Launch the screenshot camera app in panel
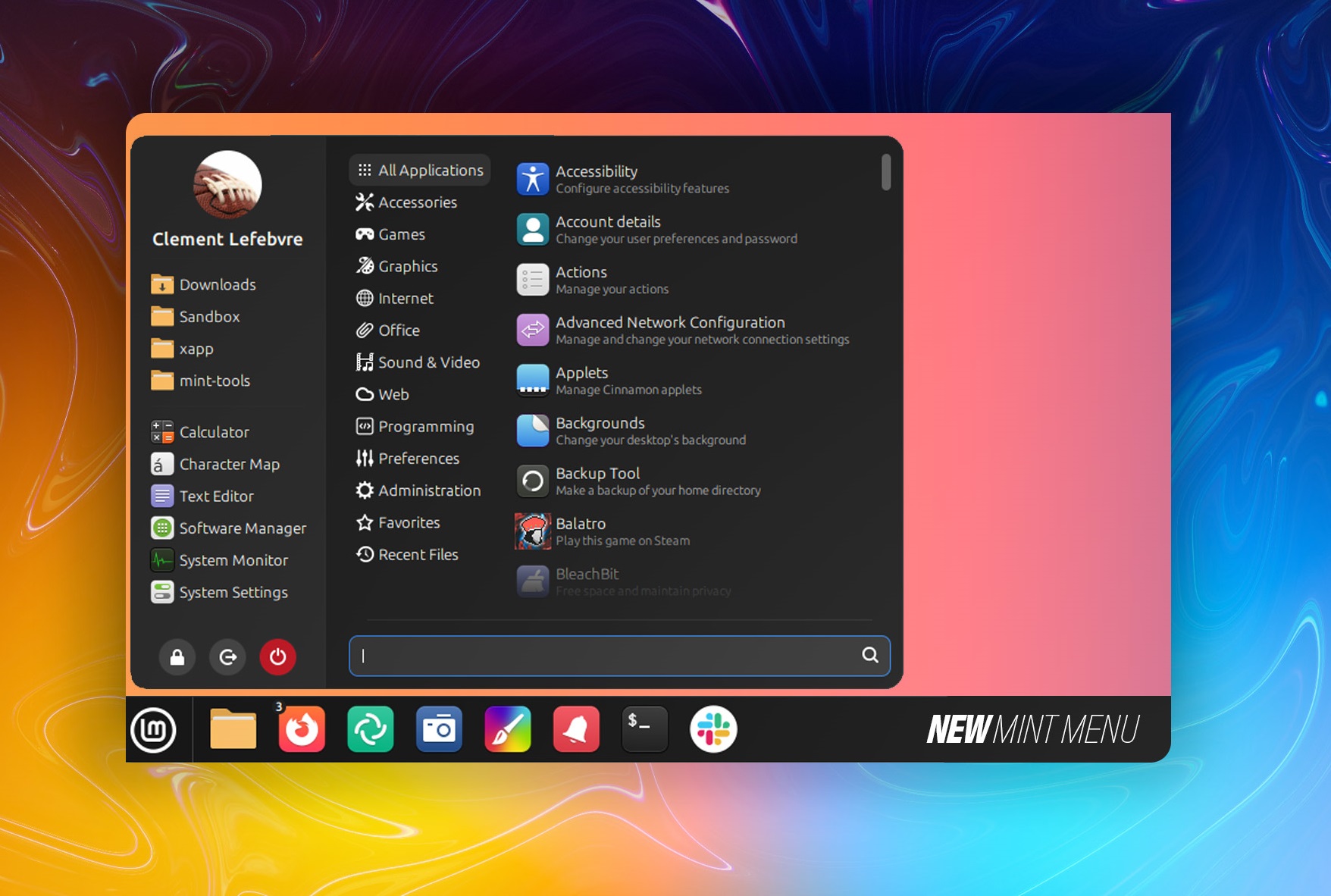This screenshot has height=896, width=1331. tap(439, 730)
